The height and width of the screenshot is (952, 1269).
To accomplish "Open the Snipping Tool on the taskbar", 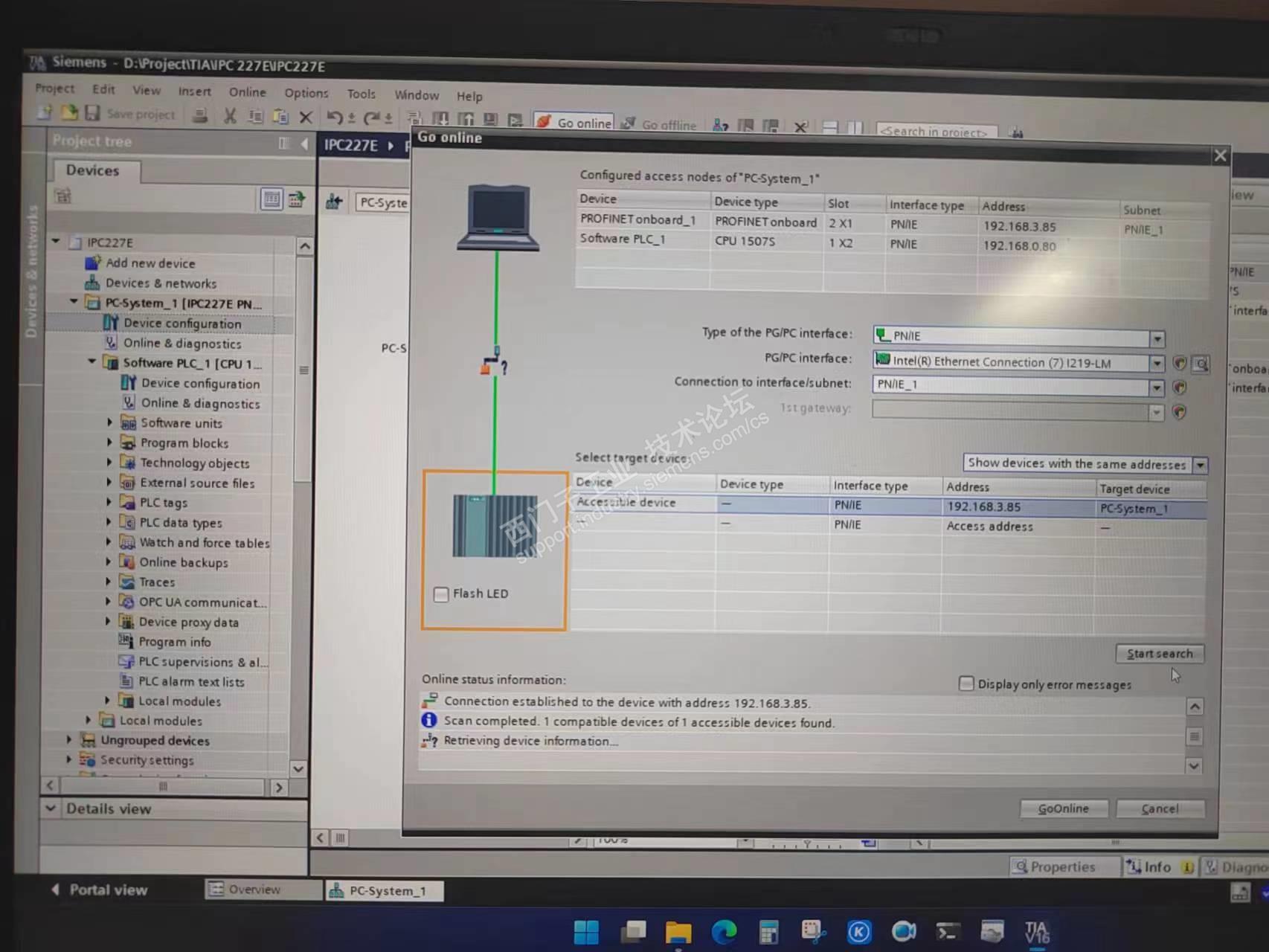I will point(813,932).
